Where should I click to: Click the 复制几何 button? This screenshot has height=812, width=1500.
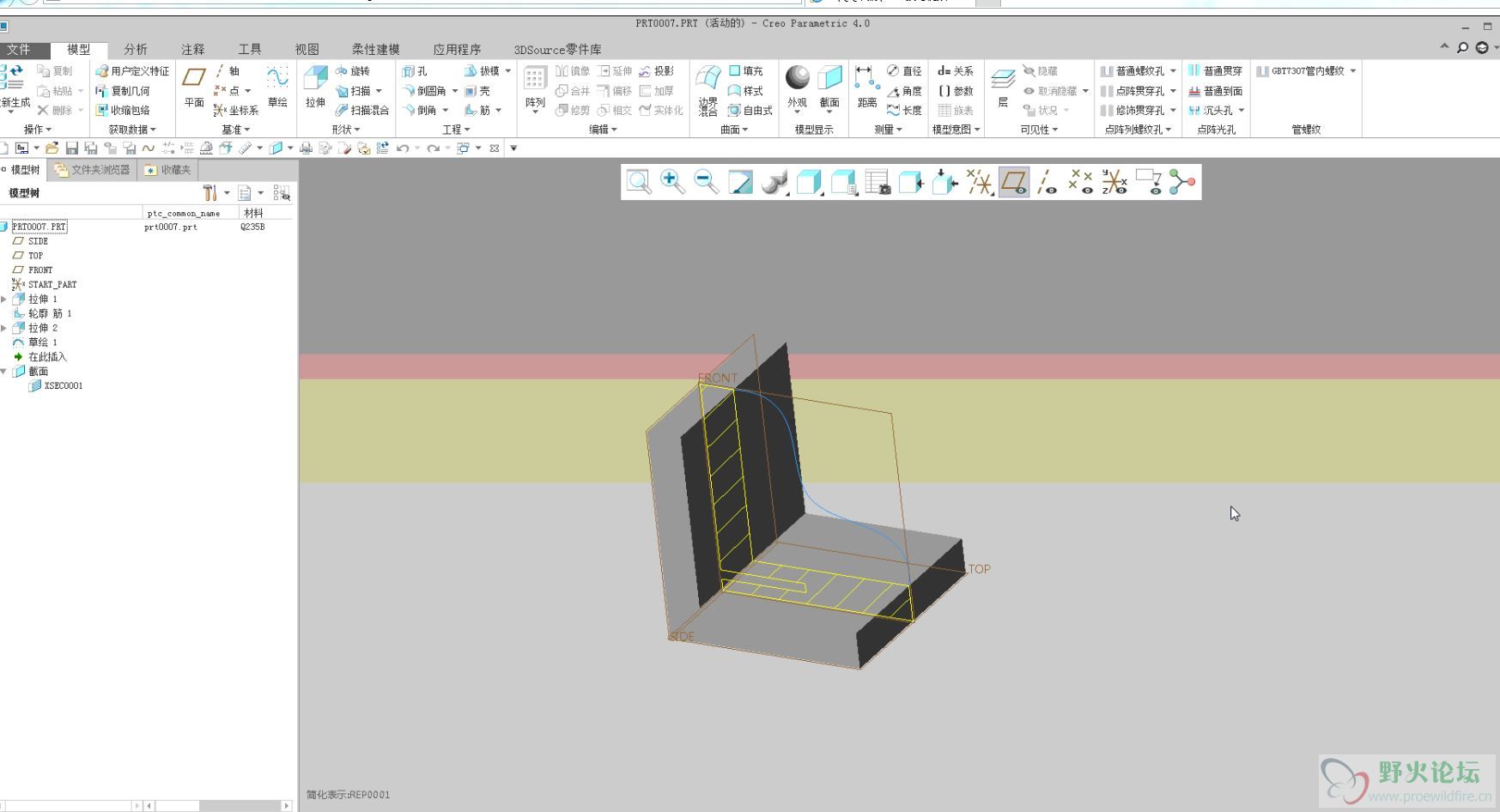click(123, 91)
